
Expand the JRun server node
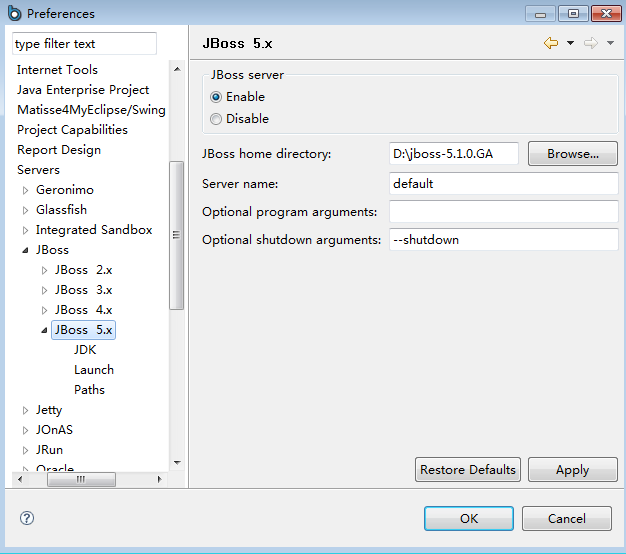[26, 450]
